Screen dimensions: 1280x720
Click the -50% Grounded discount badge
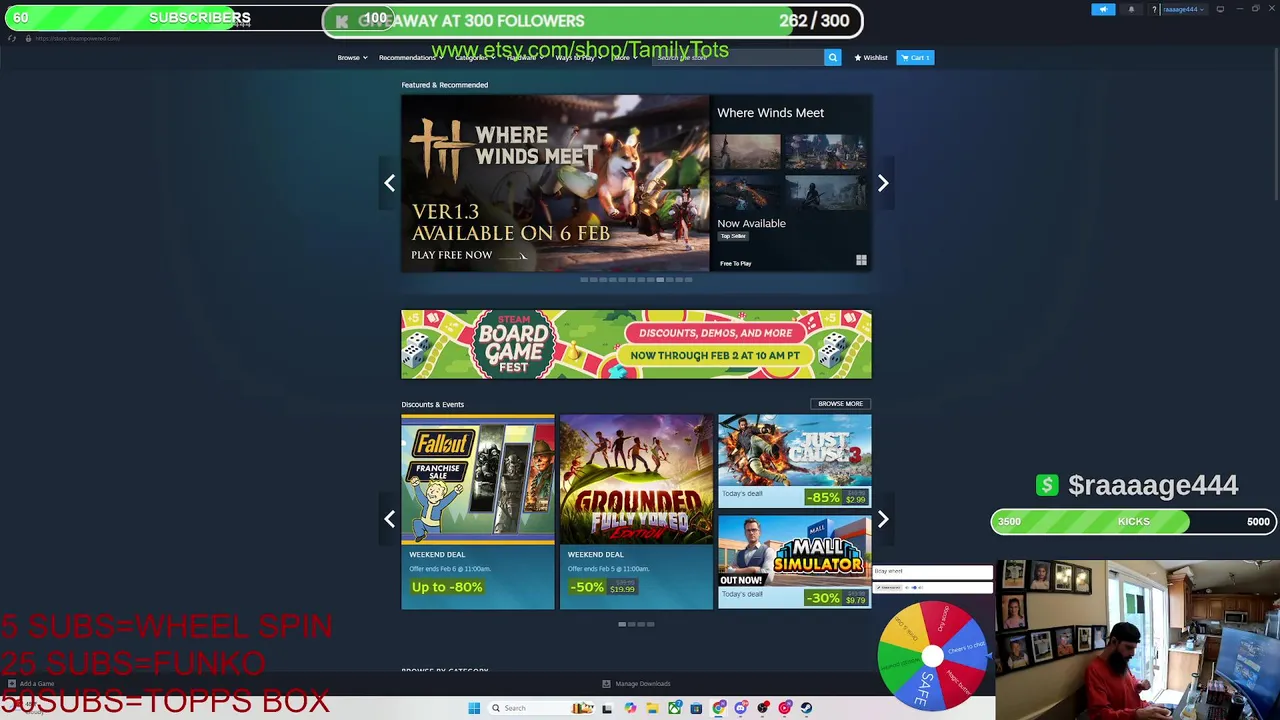[x=586, y=587]
